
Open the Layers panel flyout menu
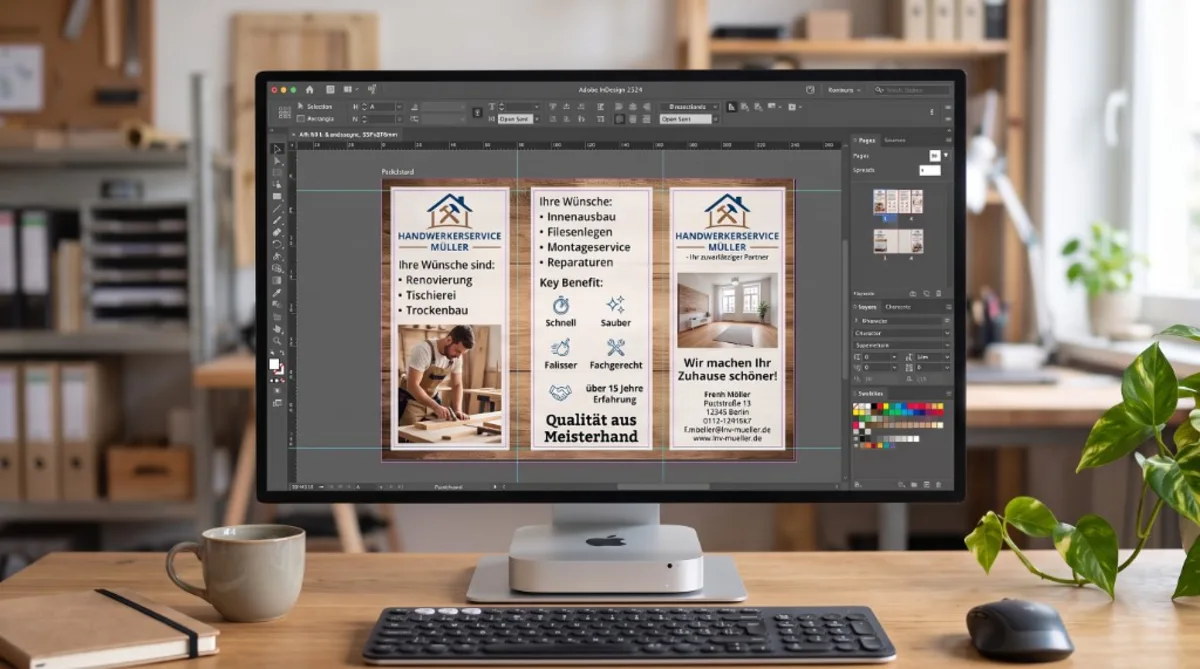point(949,307)
